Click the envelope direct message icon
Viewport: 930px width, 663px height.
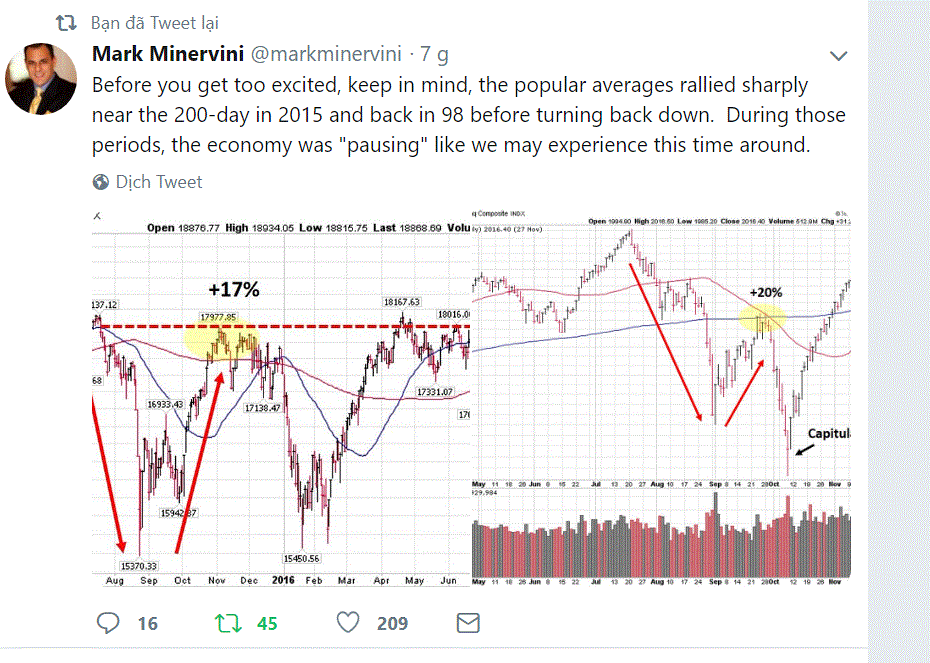click(x=468, y=623)
